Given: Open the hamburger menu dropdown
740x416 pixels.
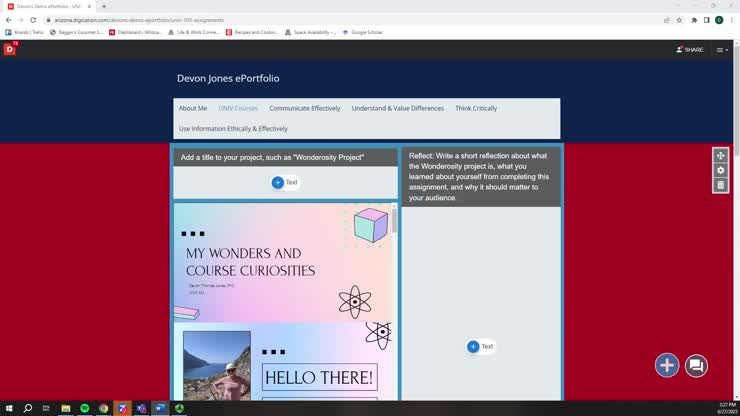Looking at the screenshot, I should [721, 49].
